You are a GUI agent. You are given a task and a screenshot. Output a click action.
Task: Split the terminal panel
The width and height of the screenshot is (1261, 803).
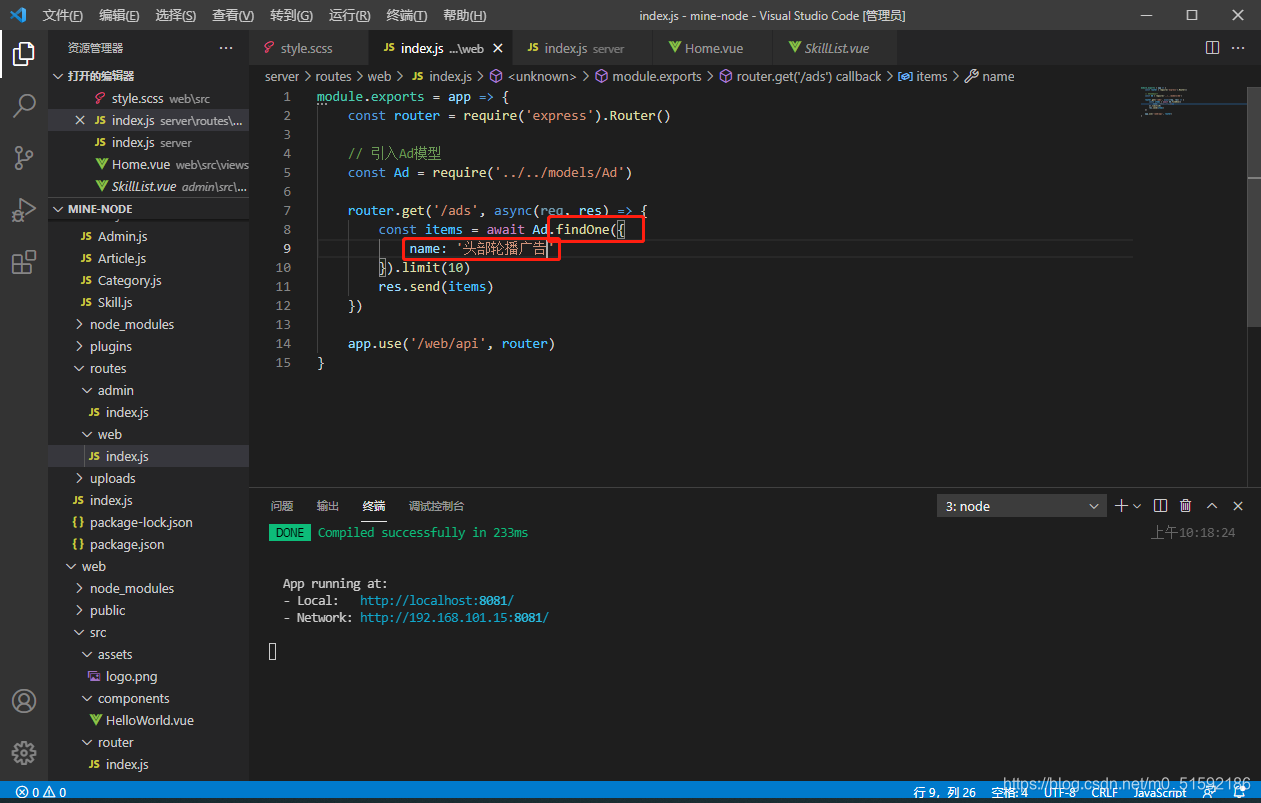[1160, 506]
